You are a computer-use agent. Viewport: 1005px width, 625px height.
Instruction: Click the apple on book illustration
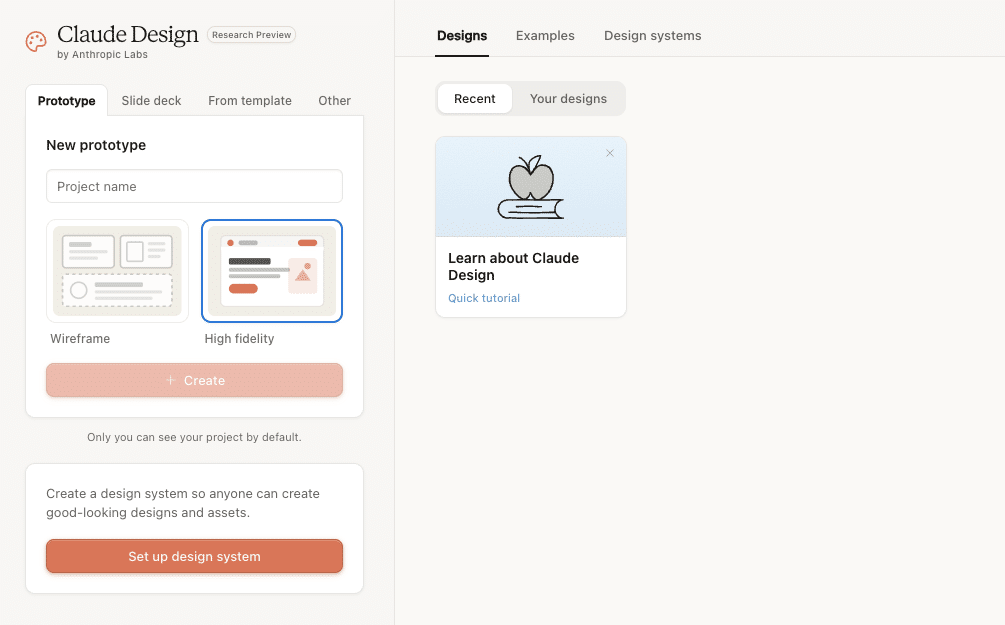pos(531,187)
